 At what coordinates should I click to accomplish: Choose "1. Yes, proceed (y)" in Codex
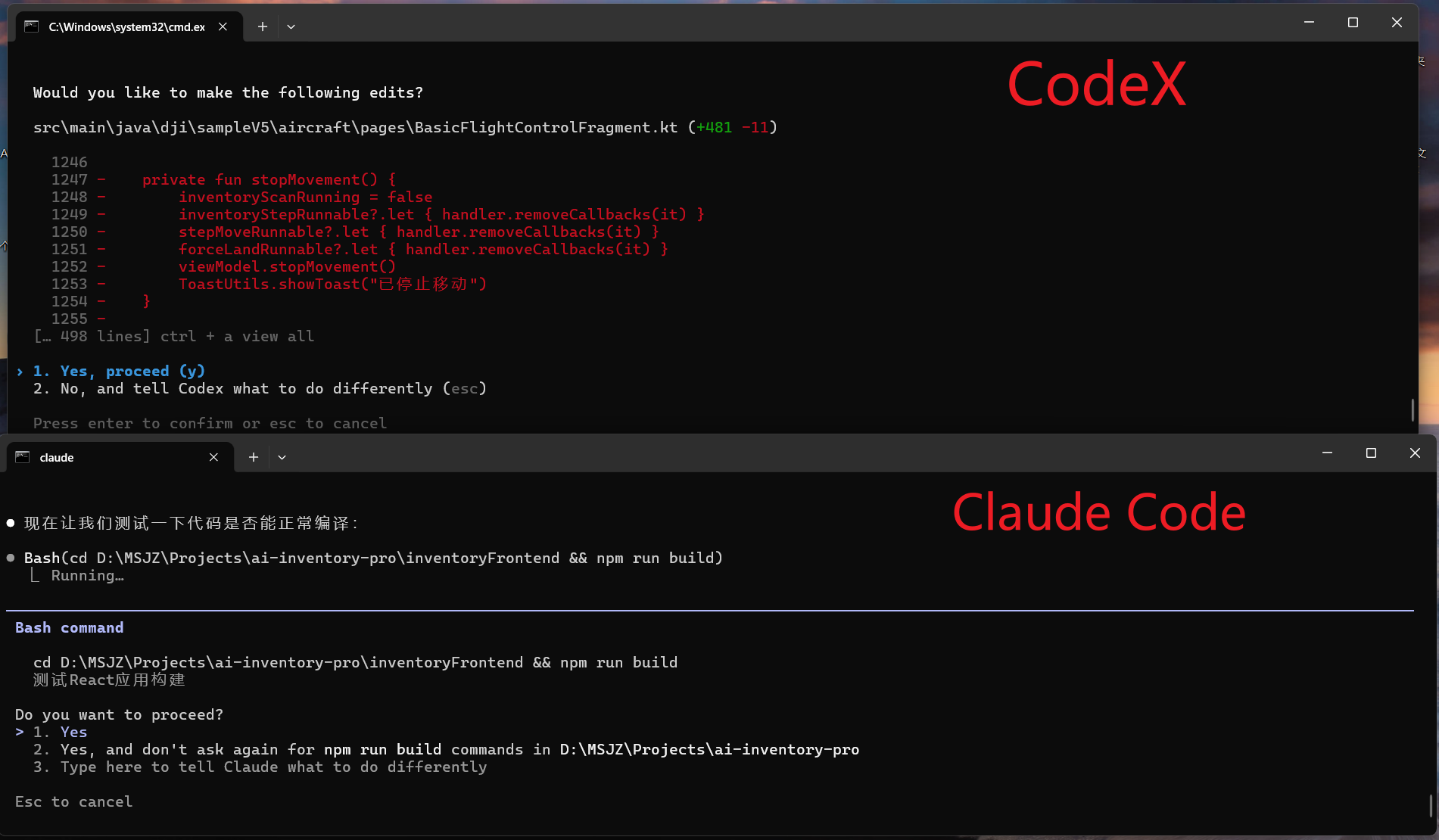pyautogui.click(x=119, y=371)
